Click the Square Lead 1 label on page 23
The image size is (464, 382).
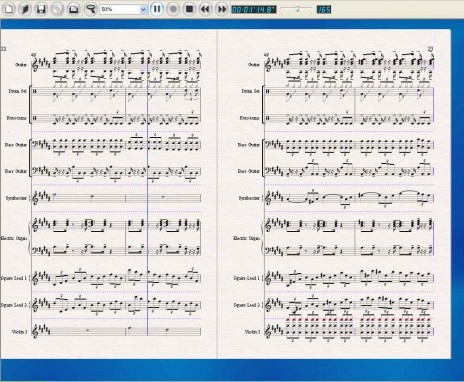[247, 278]
